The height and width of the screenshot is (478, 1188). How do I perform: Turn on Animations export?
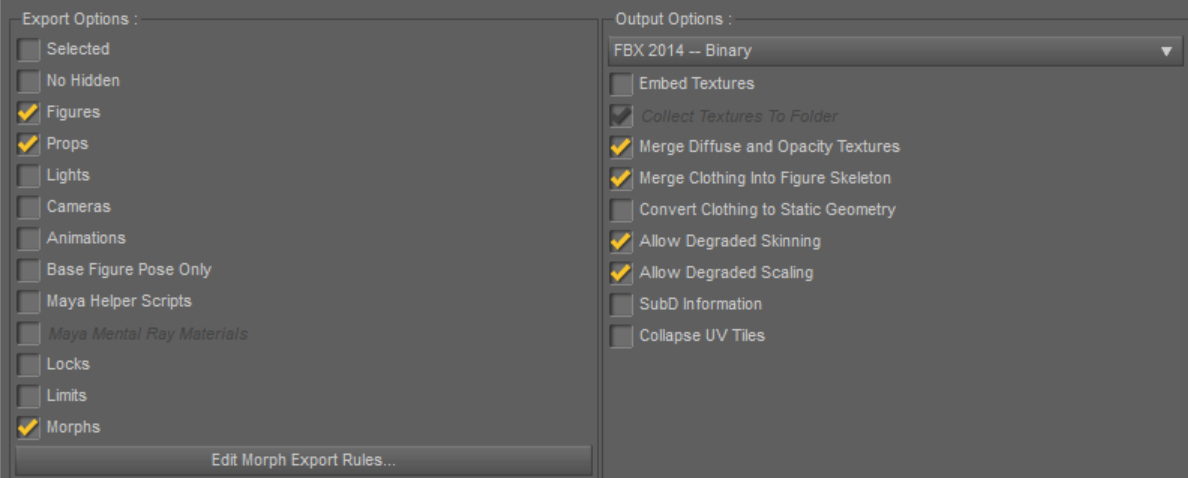[x=29, y=238]
